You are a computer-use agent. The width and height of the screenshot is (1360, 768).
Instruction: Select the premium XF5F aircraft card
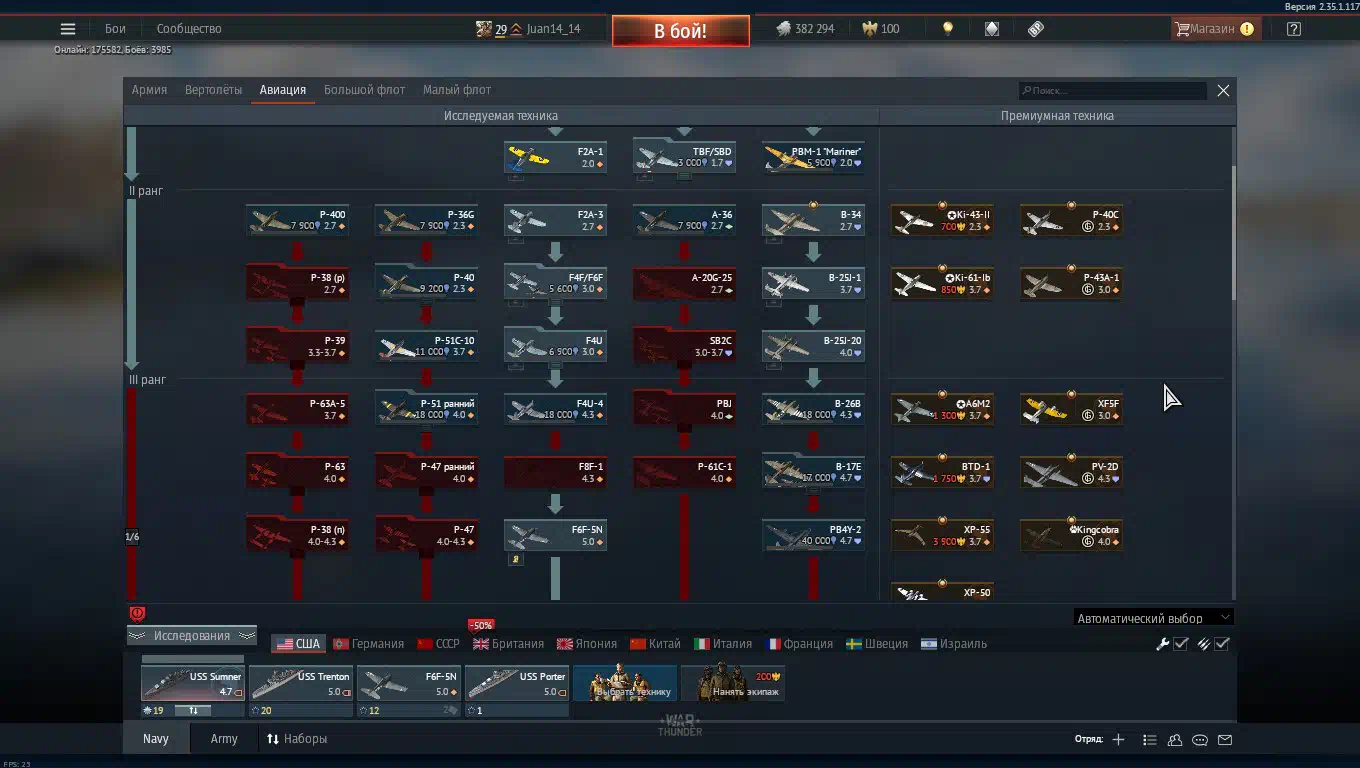tap(1071, 409)
